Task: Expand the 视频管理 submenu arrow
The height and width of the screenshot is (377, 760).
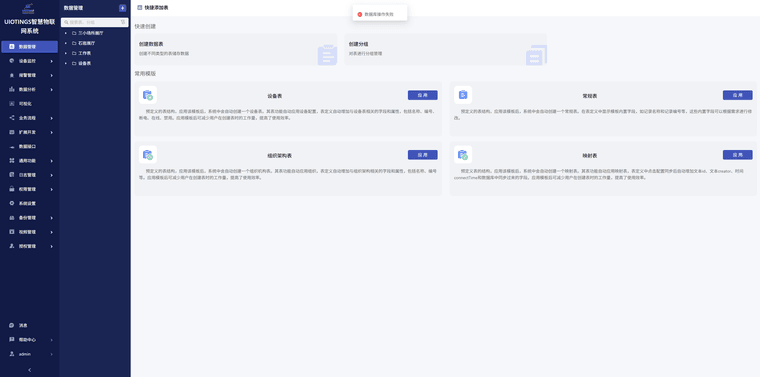Action: [x=51, y=232]
